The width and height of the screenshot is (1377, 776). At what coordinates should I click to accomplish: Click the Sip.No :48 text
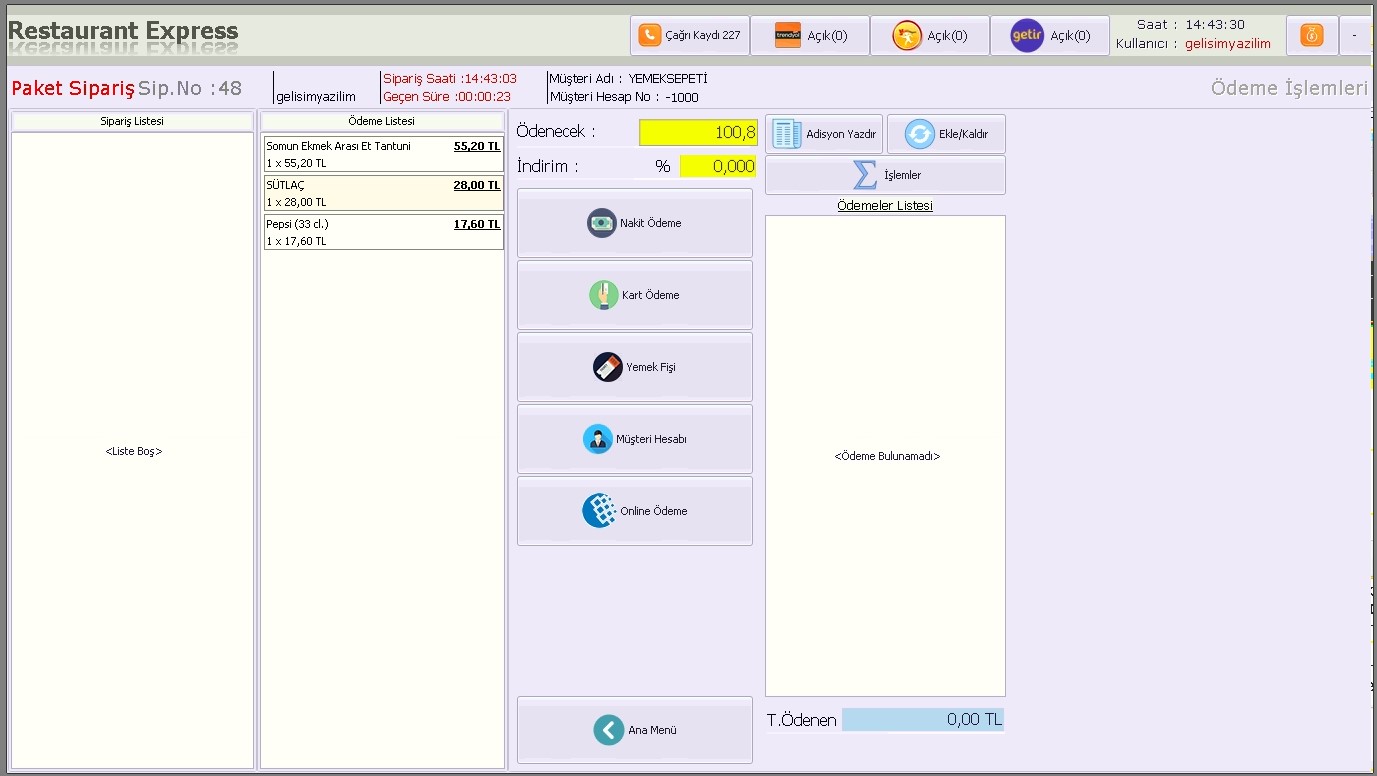(x=190, y=88)
